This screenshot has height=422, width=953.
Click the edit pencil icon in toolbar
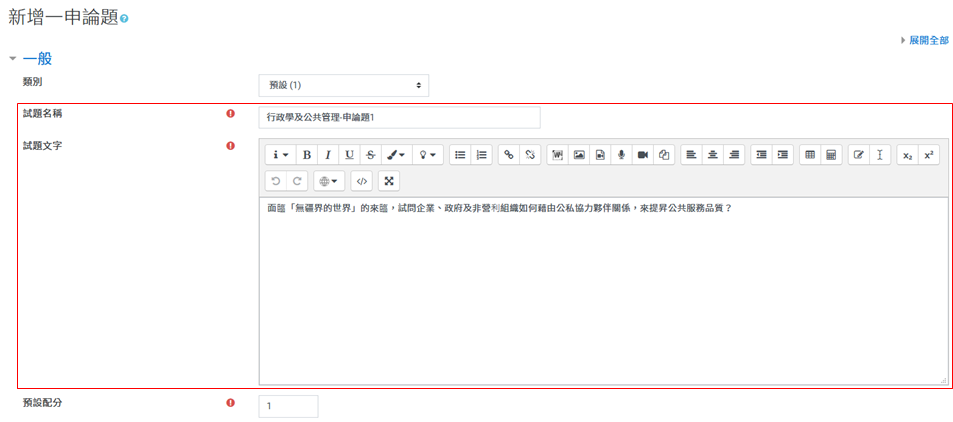(x=858, y=155)
